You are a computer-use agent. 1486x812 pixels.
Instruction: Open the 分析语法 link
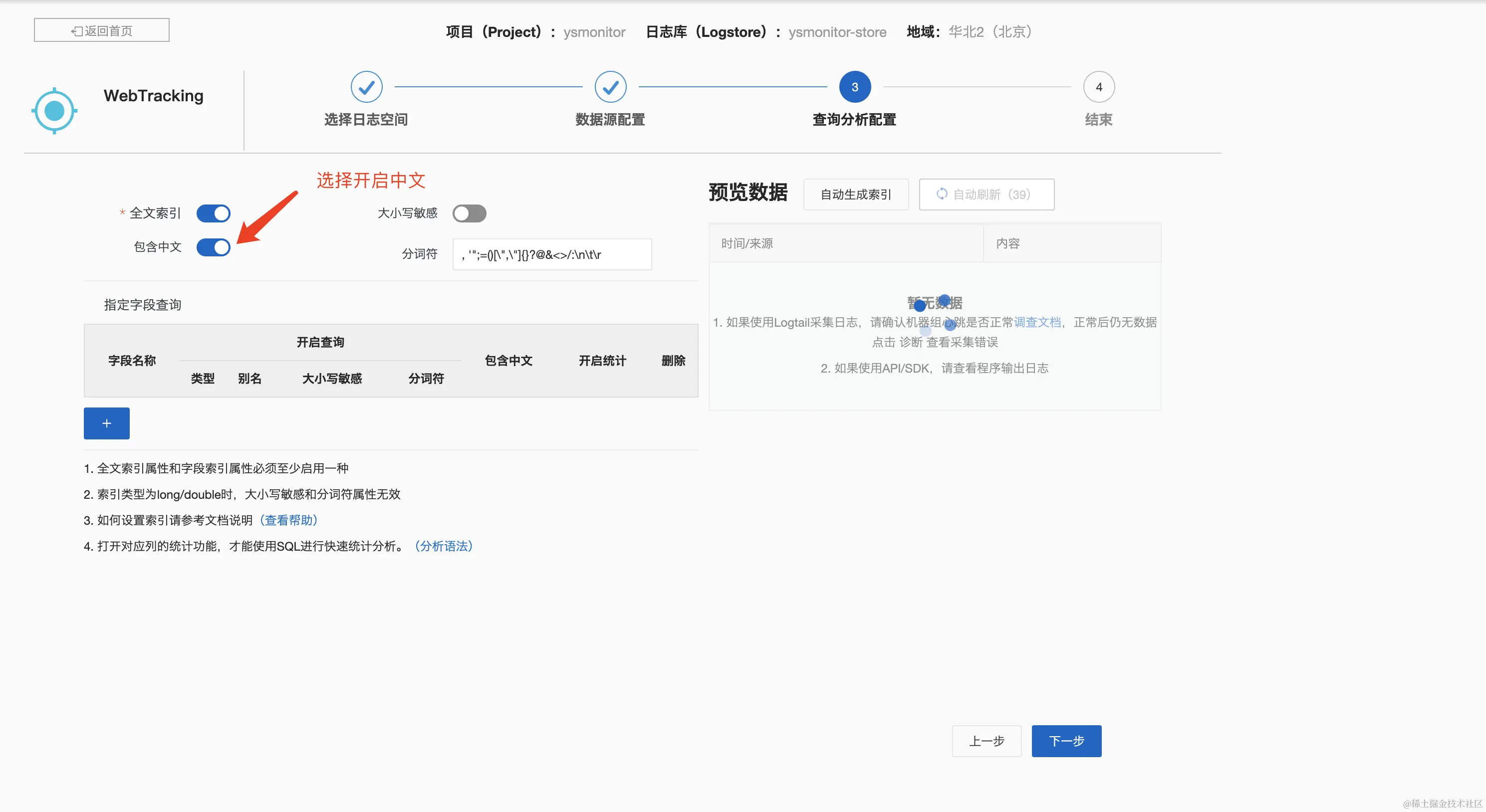coord(444,546)
